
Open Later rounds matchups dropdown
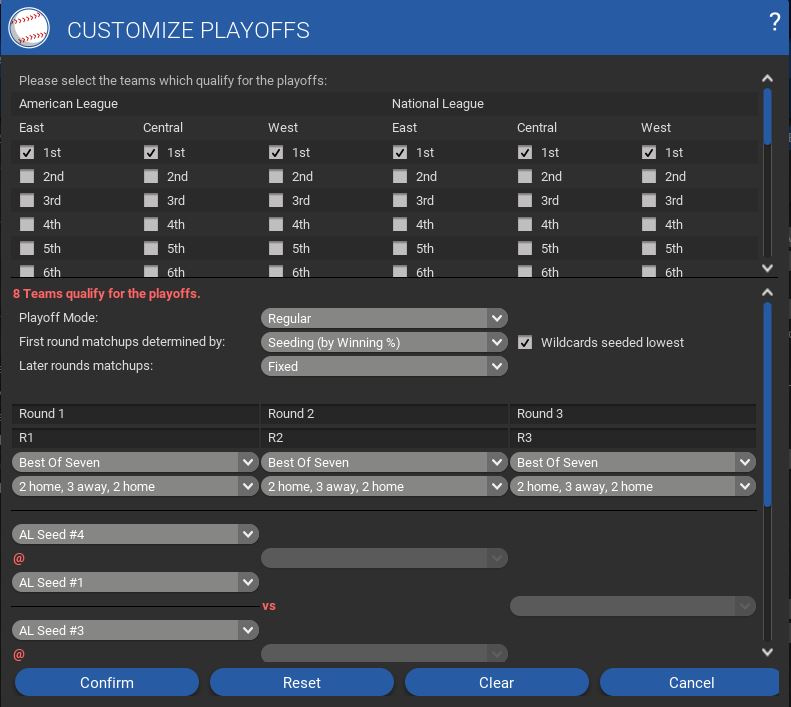385,366
